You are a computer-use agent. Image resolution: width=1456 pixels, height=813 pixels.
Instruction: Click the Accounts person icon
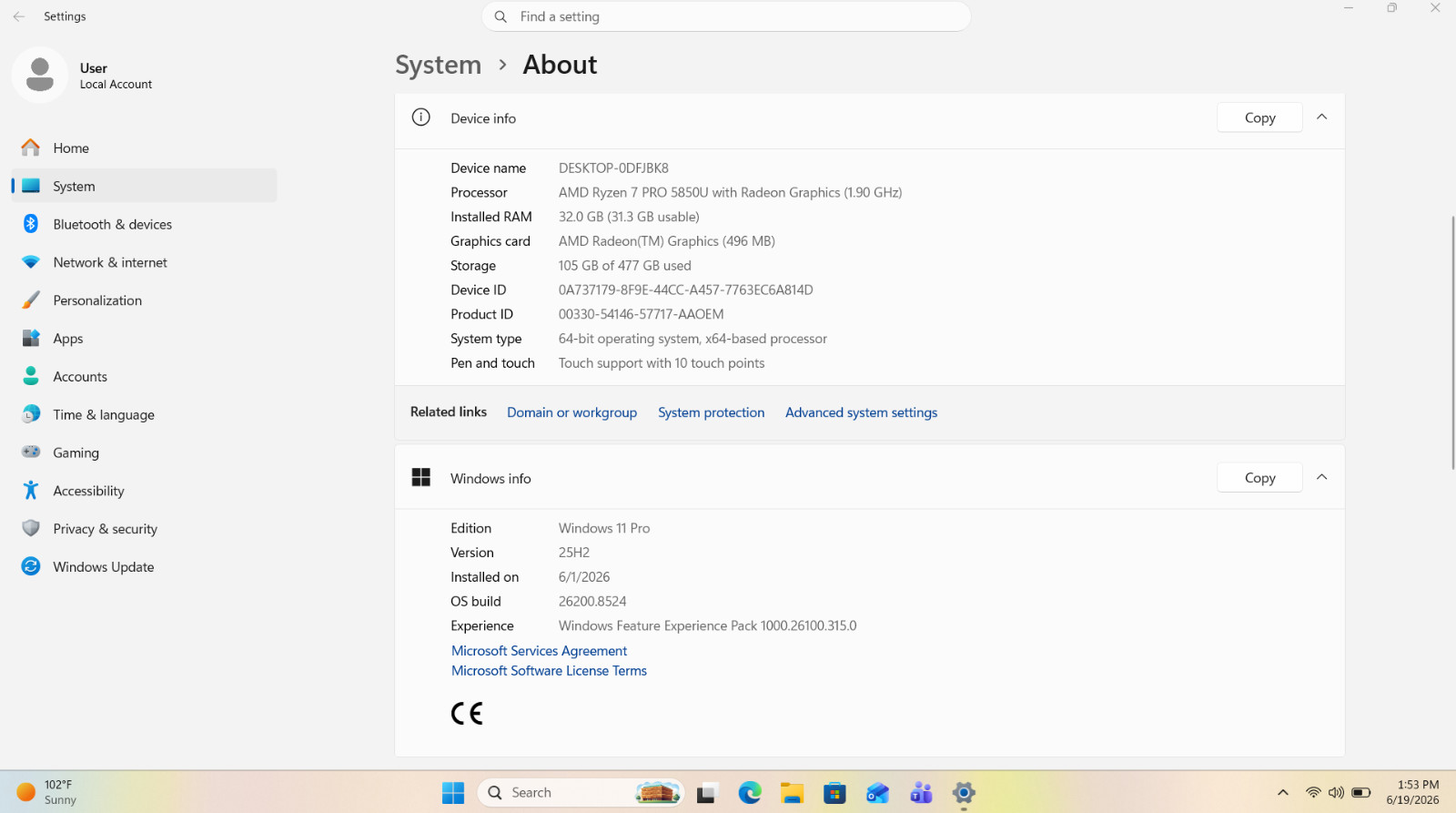[31, 376]
